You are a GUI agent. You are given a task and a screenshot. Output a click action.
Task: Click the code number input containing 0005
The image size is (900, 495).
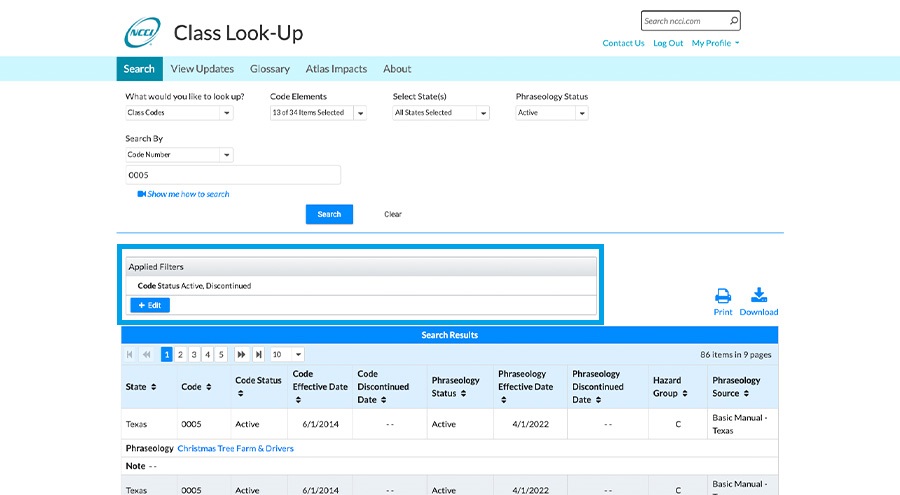click(x=233, y=175)
